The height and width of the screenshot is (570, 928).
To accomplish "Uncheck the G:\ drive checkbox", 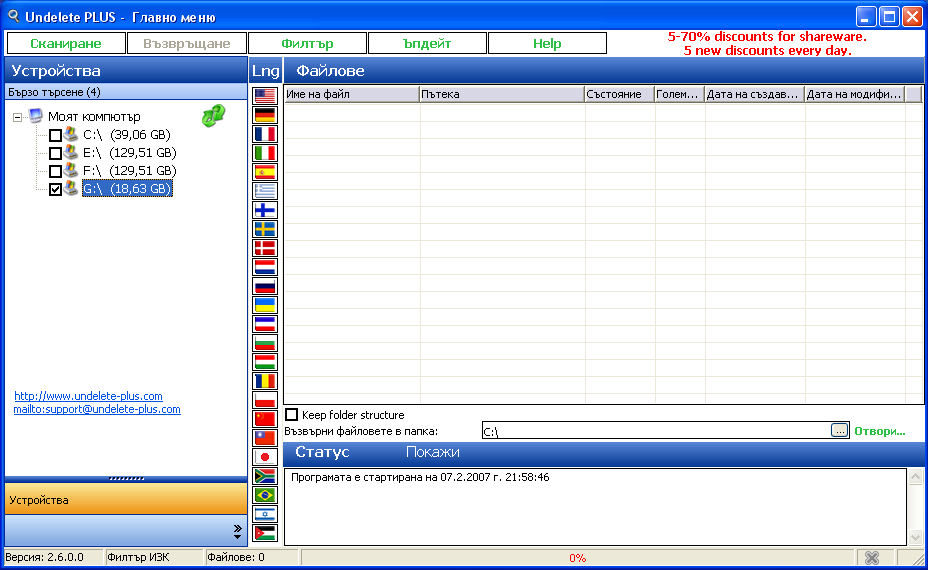I will click(x=55, y=189).
